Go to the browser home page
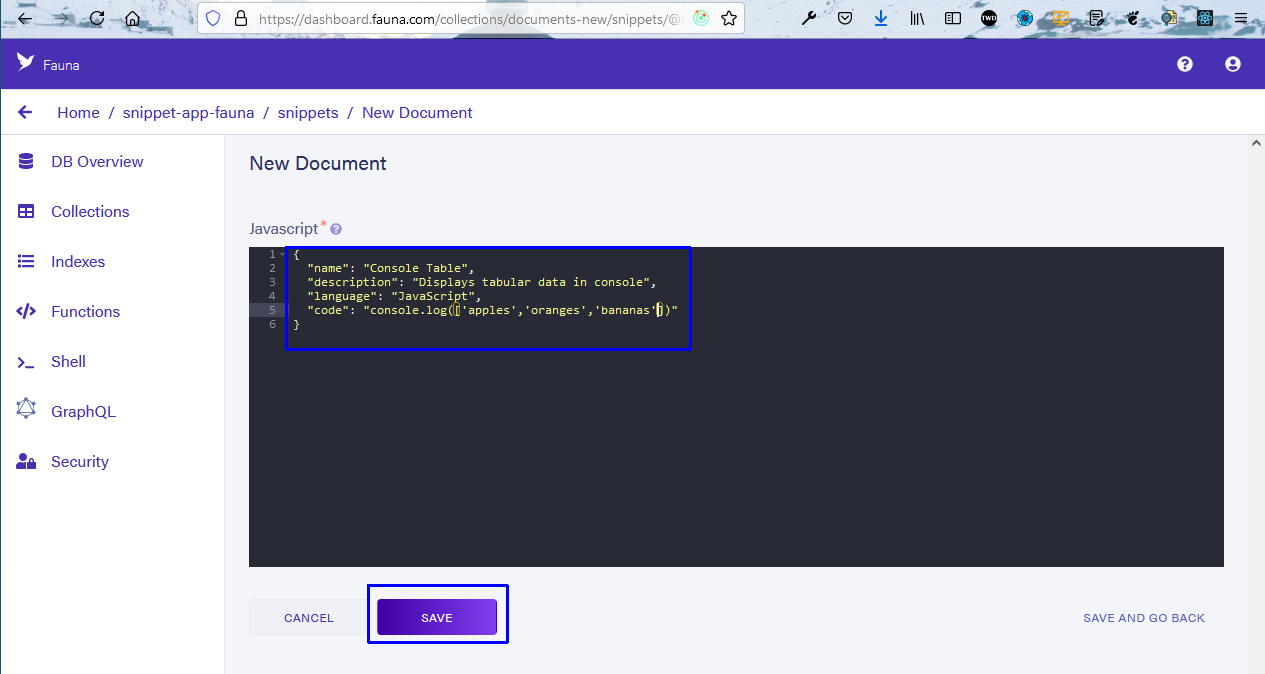Image resolution: width=1265 pixels, height=674 pixels. coord(132,18)
